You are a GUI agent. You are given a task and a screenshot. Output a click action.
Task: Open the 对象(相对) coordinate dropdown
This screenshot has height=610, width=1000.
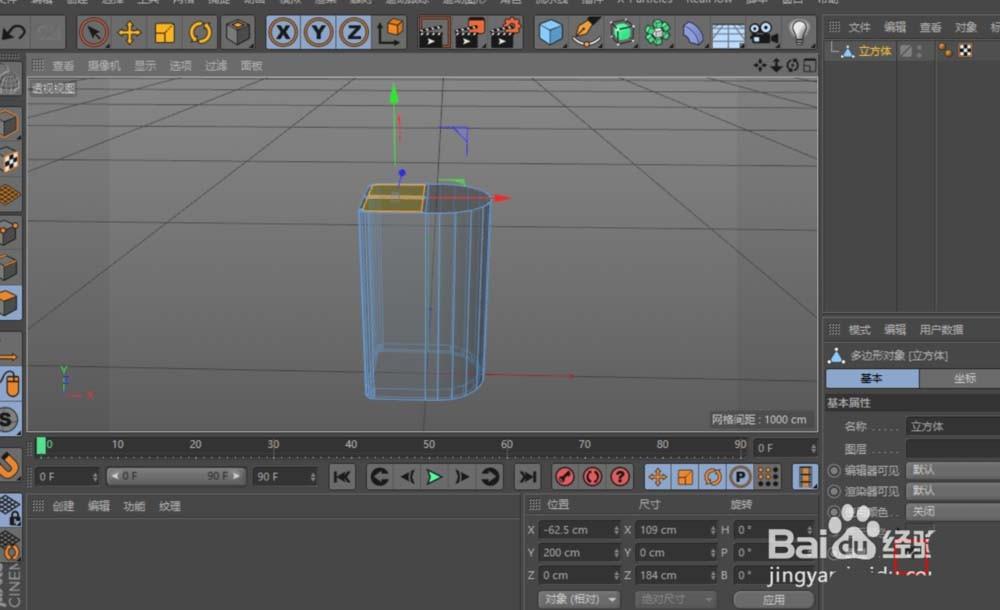tap(578, 598)
